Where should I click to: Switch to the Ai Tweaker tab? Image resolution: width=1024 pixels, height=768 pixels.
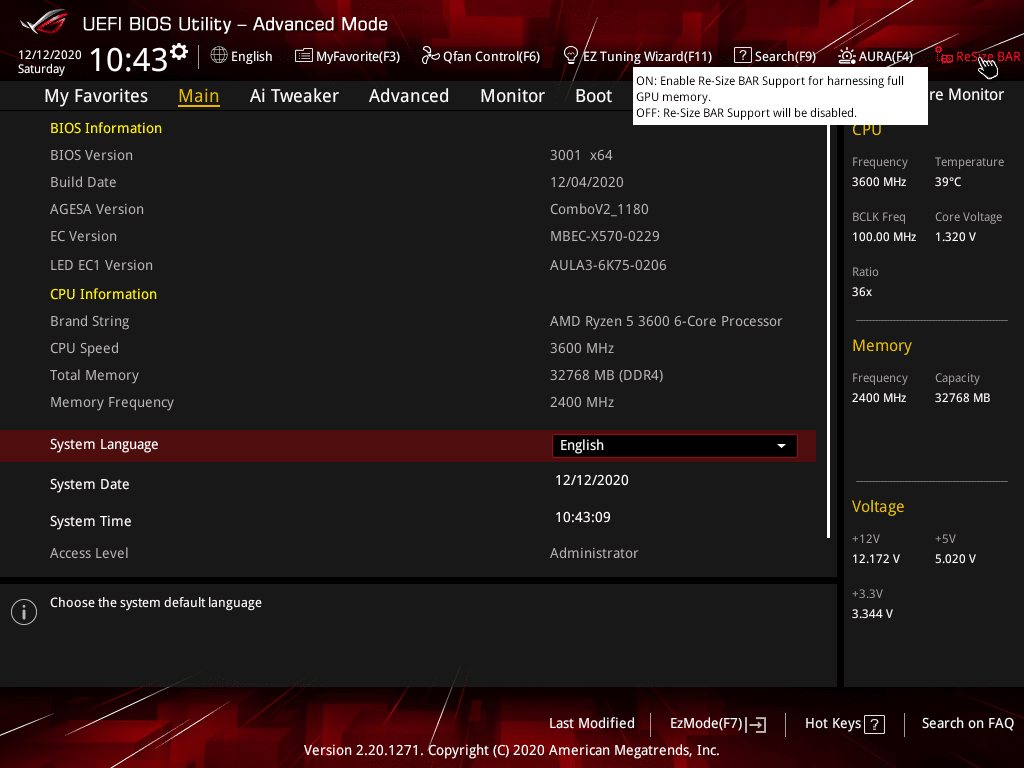(294, 96)
